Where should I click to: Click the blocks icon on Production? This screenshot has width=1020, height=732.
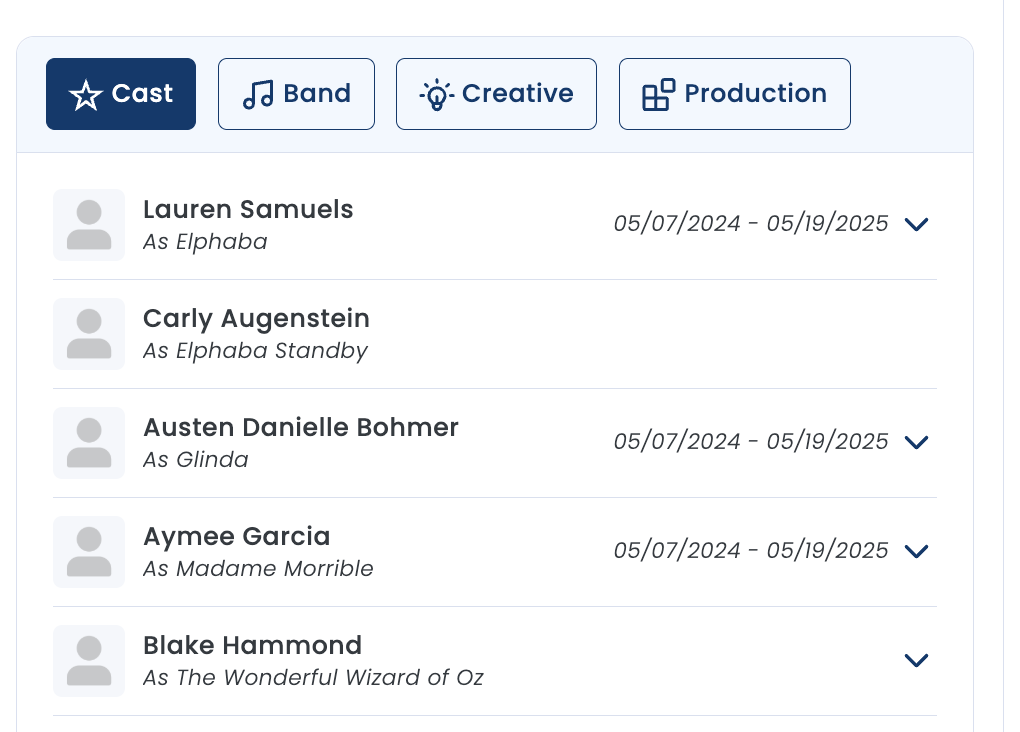click(x=659, y=95)
